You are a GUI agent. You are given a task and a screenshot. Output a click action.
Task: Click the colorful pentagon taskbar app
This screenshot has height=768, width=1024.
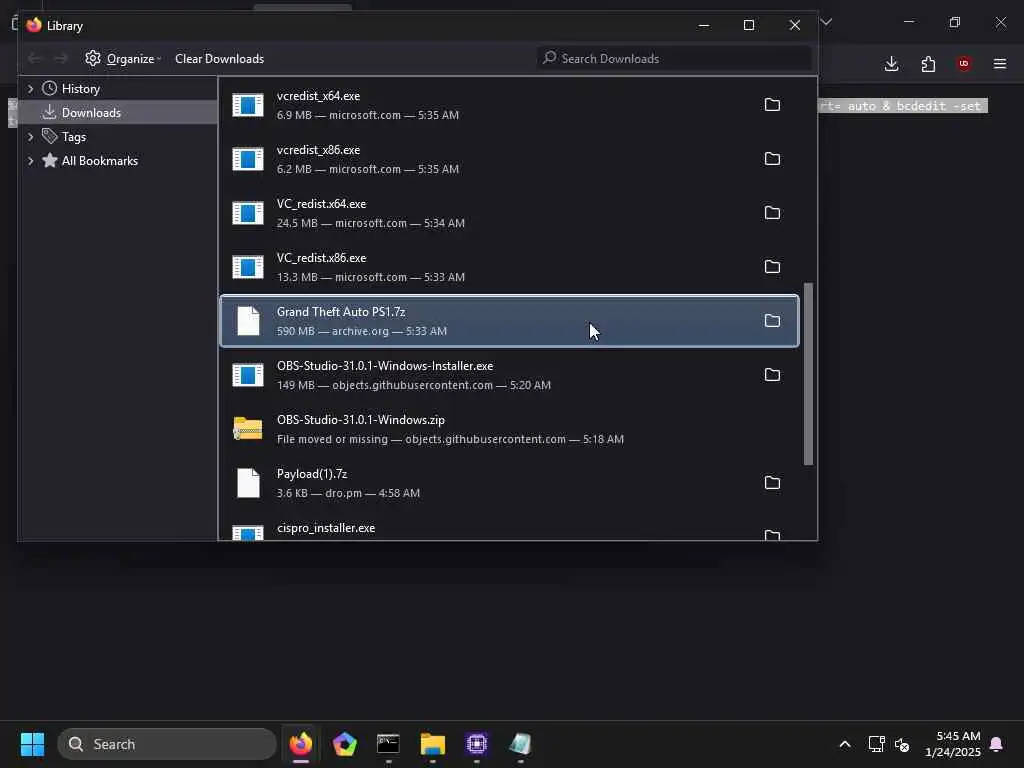(x=345, y=744)
